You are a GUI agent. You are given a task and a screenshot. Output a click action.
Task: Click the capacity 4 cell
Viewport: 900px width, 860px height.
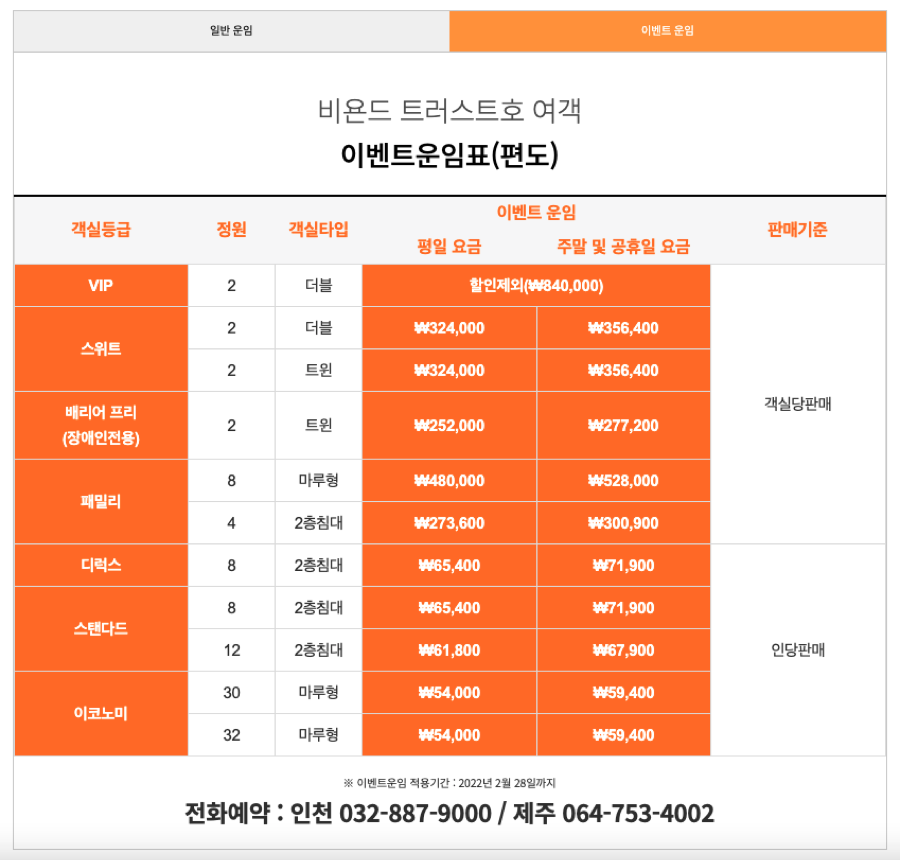tap(232, 523)
